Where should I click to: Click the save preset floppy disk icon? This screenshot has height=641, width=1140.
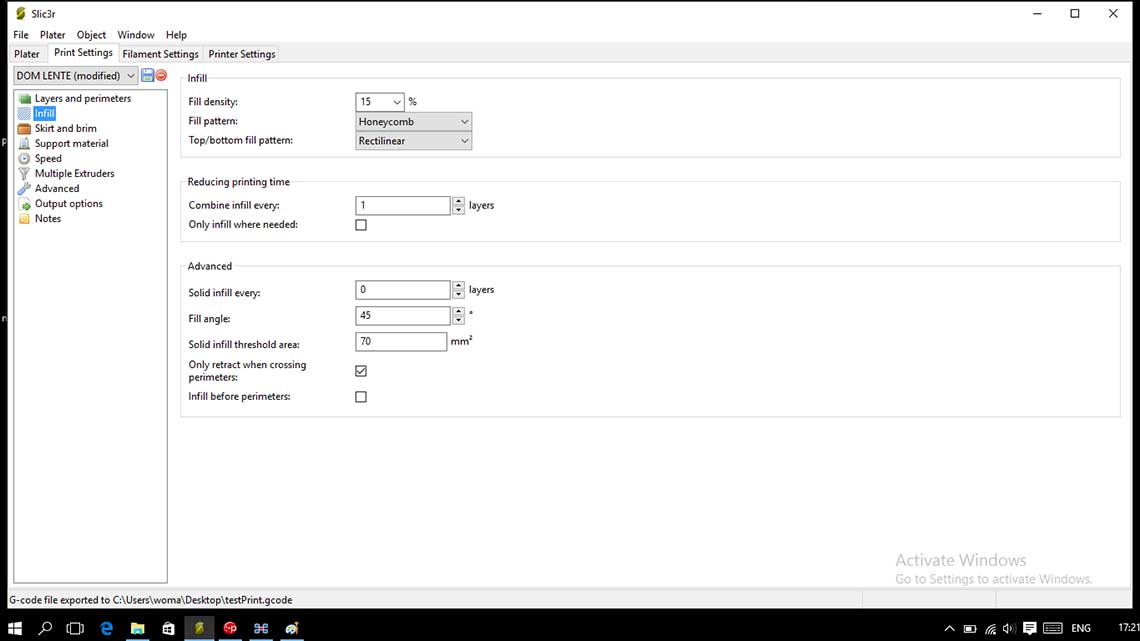coord(148,76)
